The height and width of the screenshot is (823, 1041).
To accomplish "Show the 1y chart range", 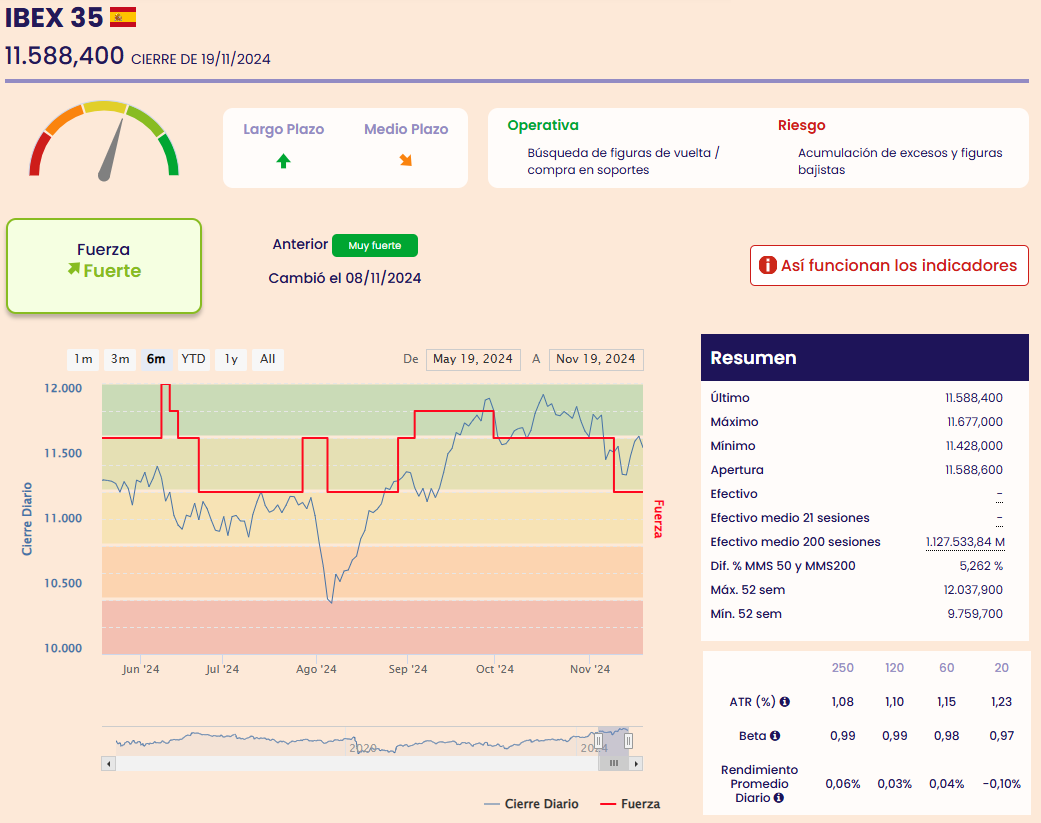I will coord(231,359).
